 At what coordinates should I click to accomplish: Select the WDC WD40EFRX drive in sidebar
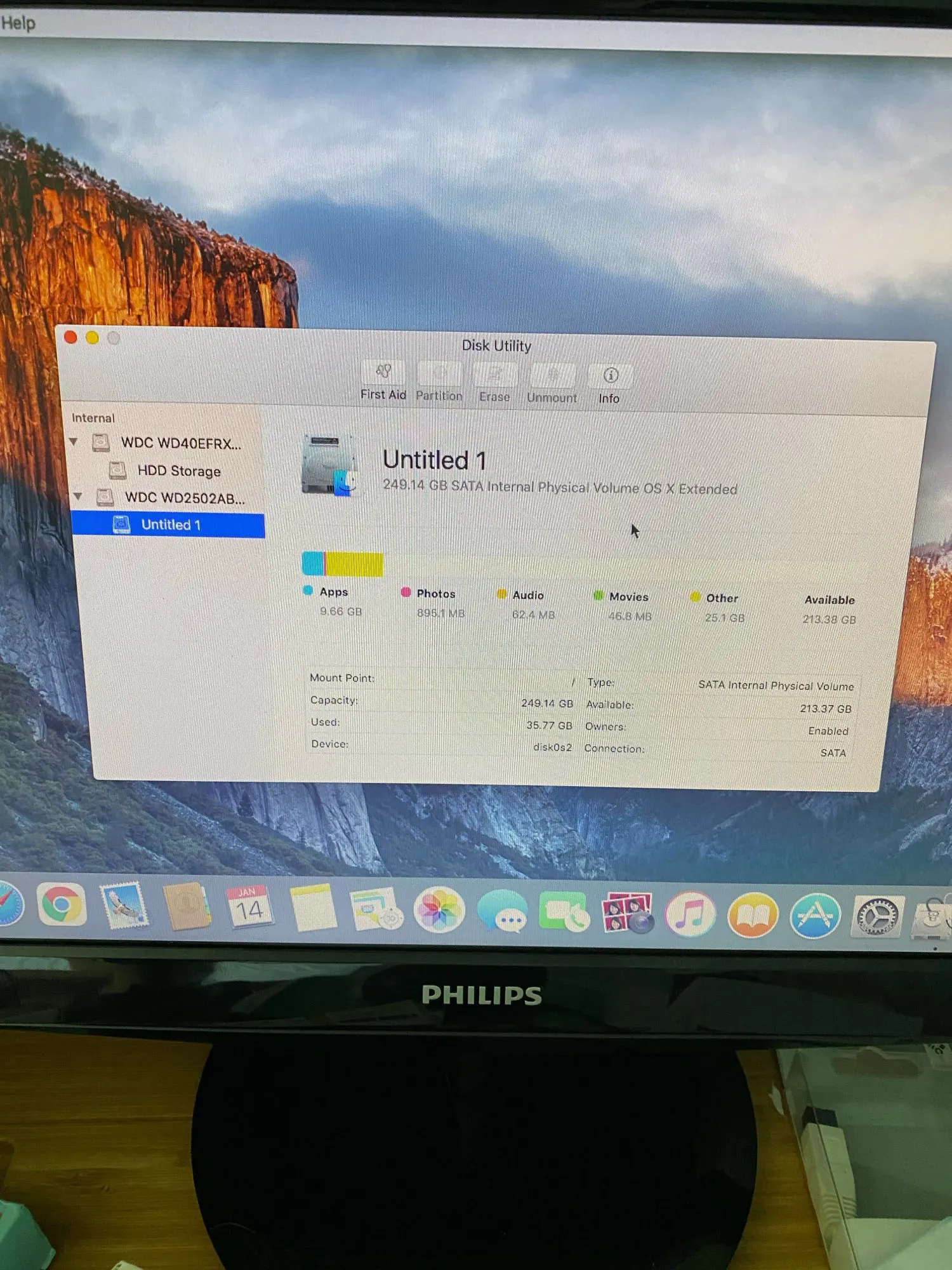[x=167, y=443]
